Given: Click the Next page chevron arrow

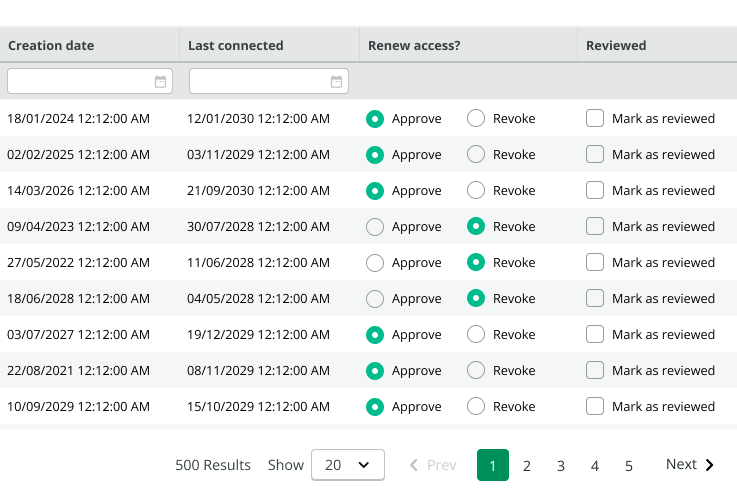Looking at the screenshot, I should (x=710, y=465).
